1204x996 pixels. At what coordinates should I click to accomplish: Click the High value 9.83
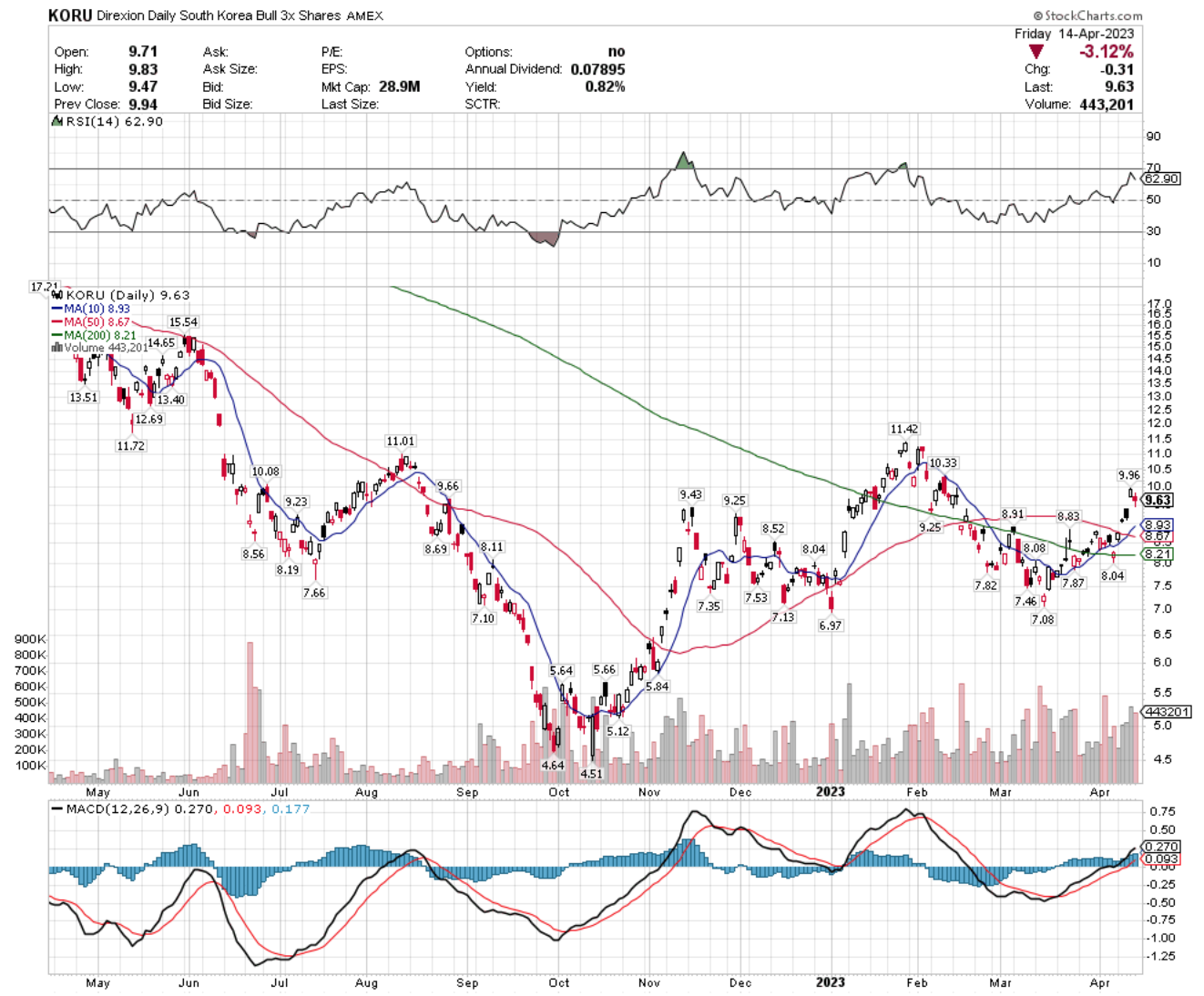click(x=143, y=69)
